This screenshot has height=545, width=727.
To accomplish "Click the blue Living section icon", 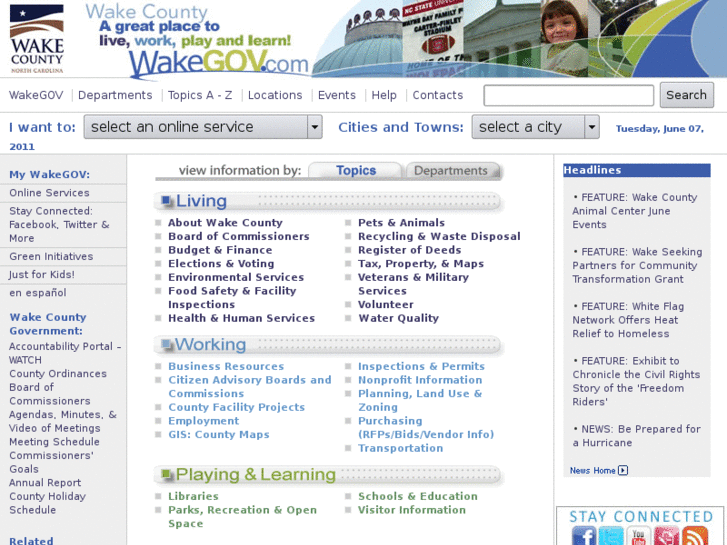I will (x=166, y=200).
